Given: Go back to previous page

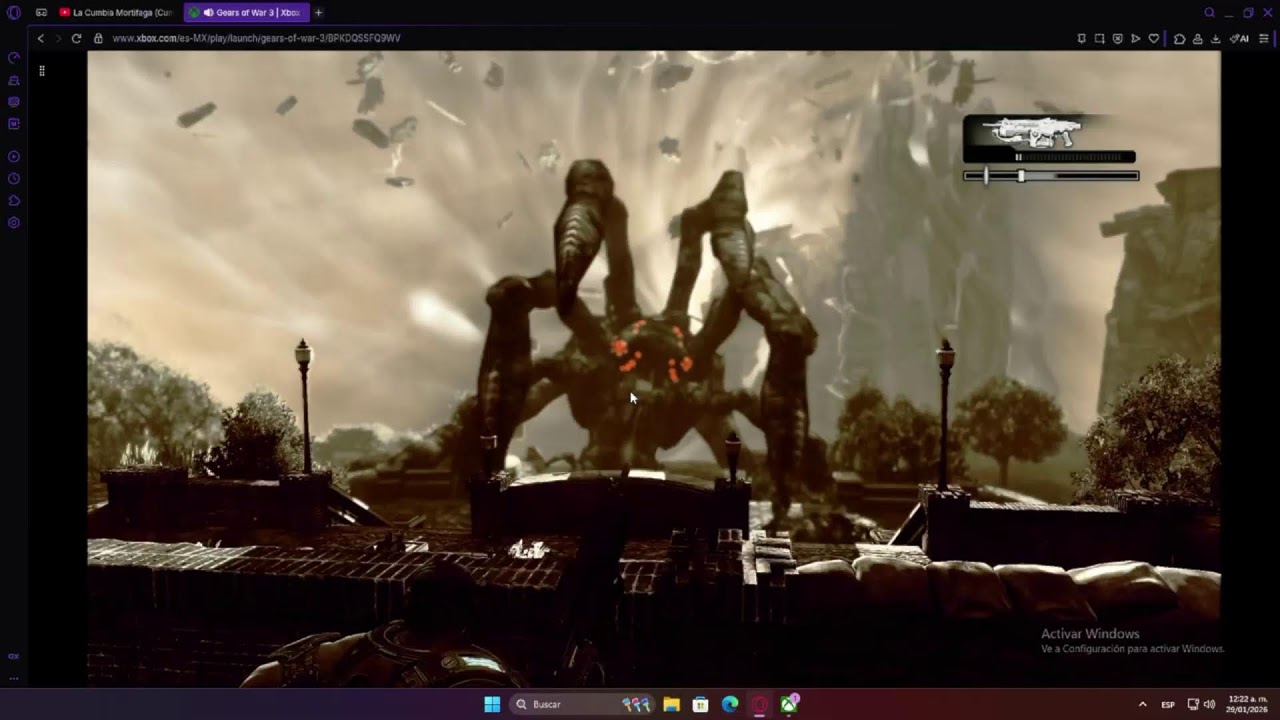Looking at the screenshot, I should coord(40,38).
